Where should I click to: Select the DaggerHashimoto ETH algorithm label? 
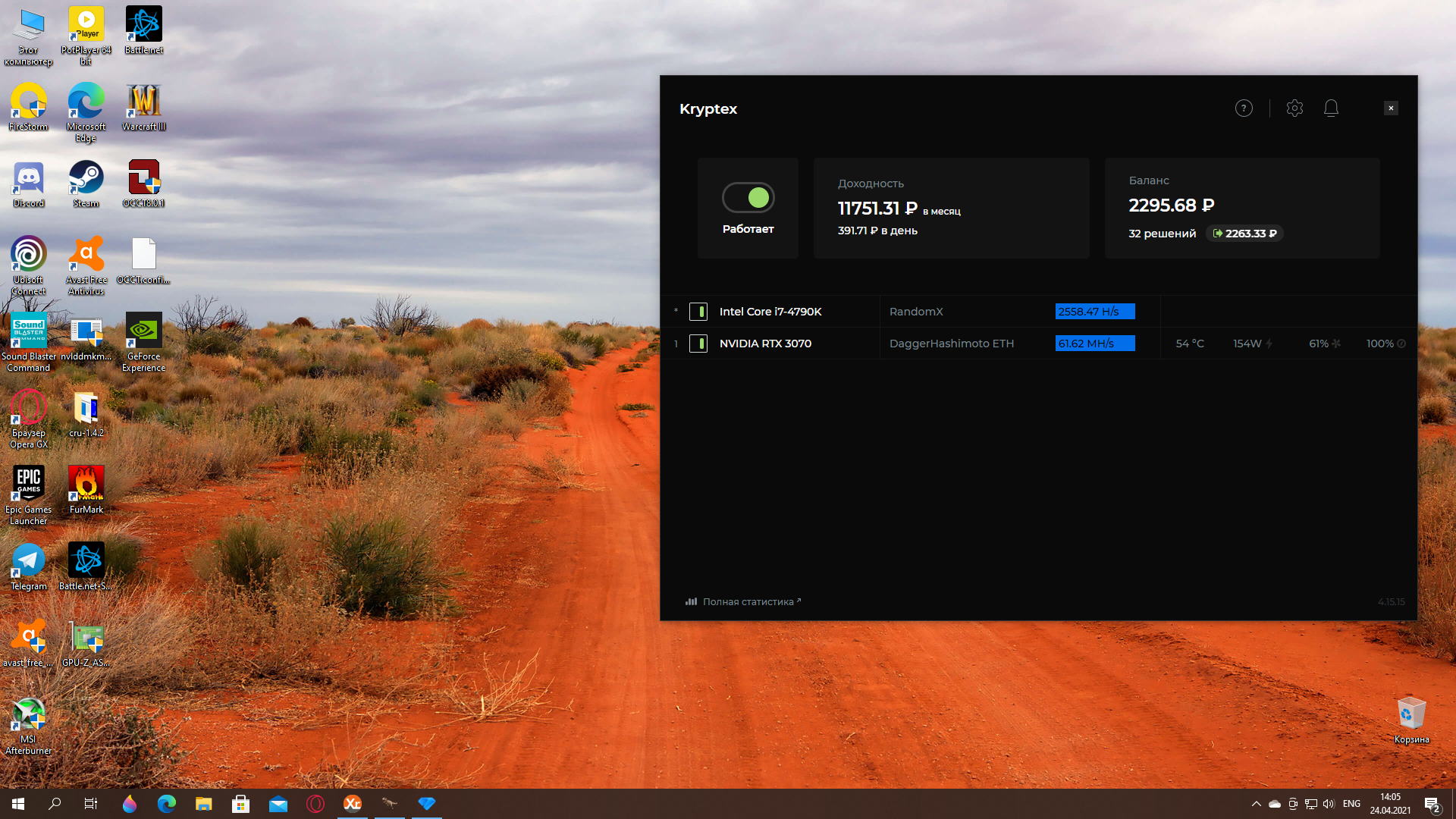point(951,344)
